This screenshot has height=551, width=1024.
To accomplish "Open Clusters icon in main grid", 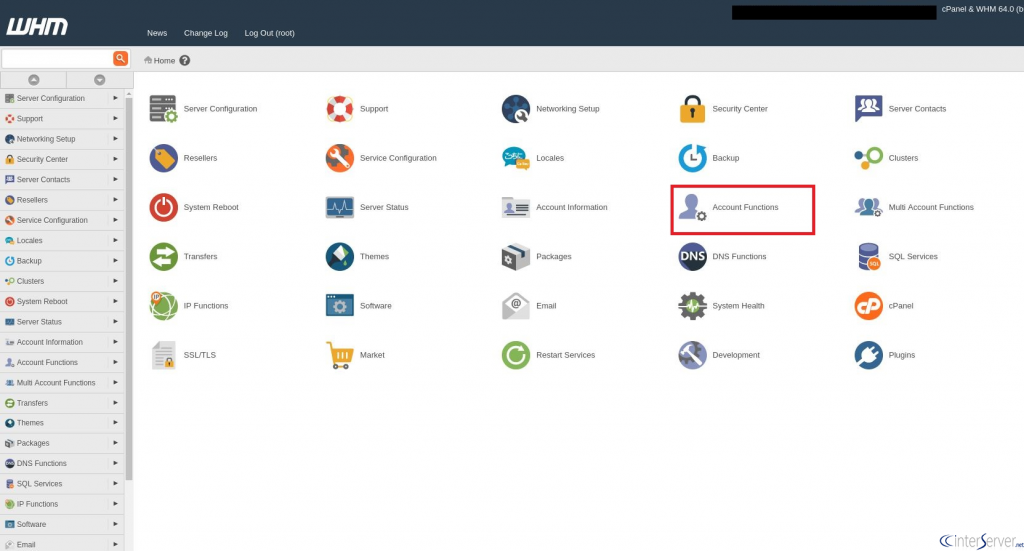I will click(869, 158).
